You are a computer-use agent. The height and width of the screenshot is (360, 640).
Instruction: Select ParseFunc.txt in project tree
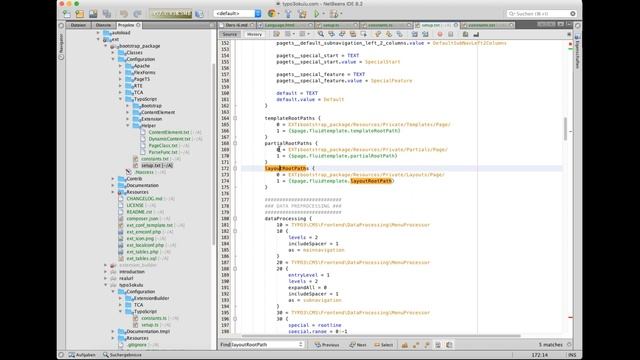162,152
